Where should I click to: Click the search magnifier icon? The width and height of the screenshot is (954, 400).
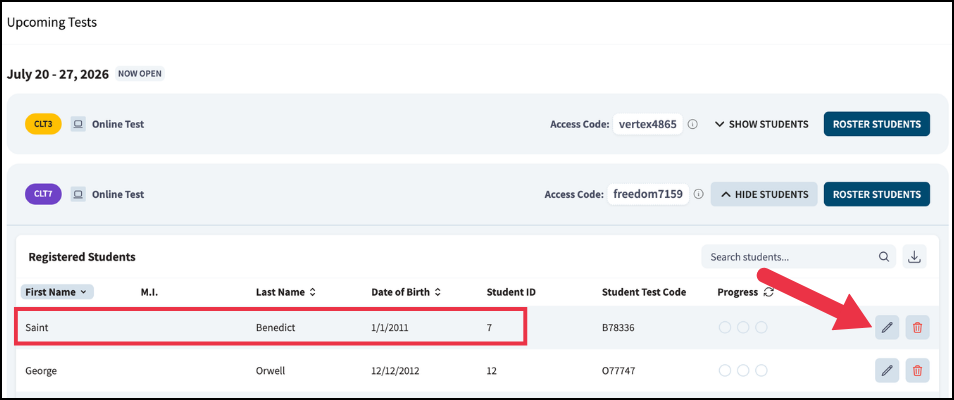tap(883, 257)
